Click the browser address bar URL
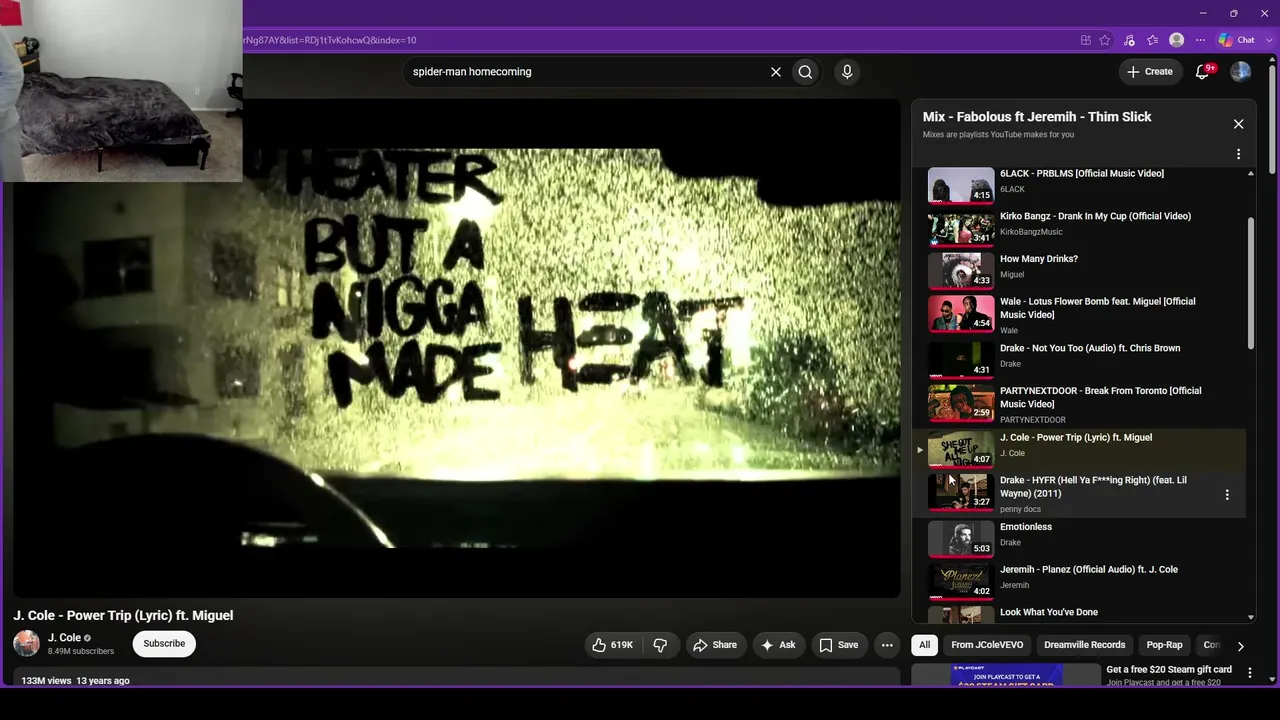The height and width of the screenshot is (720, 1280). tap(330, 40)
